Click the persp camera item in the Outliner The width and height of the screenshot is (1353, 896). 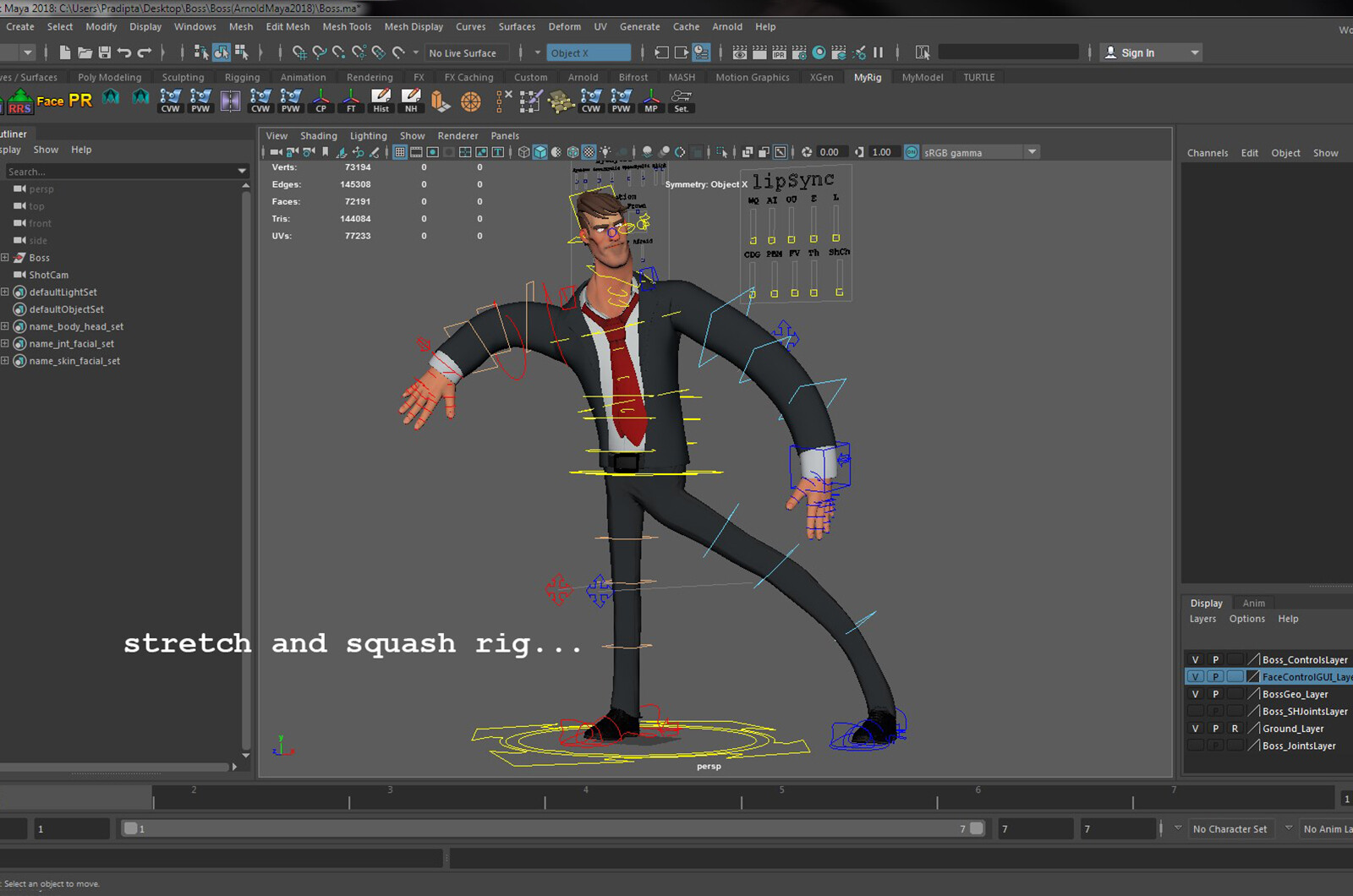41,188
